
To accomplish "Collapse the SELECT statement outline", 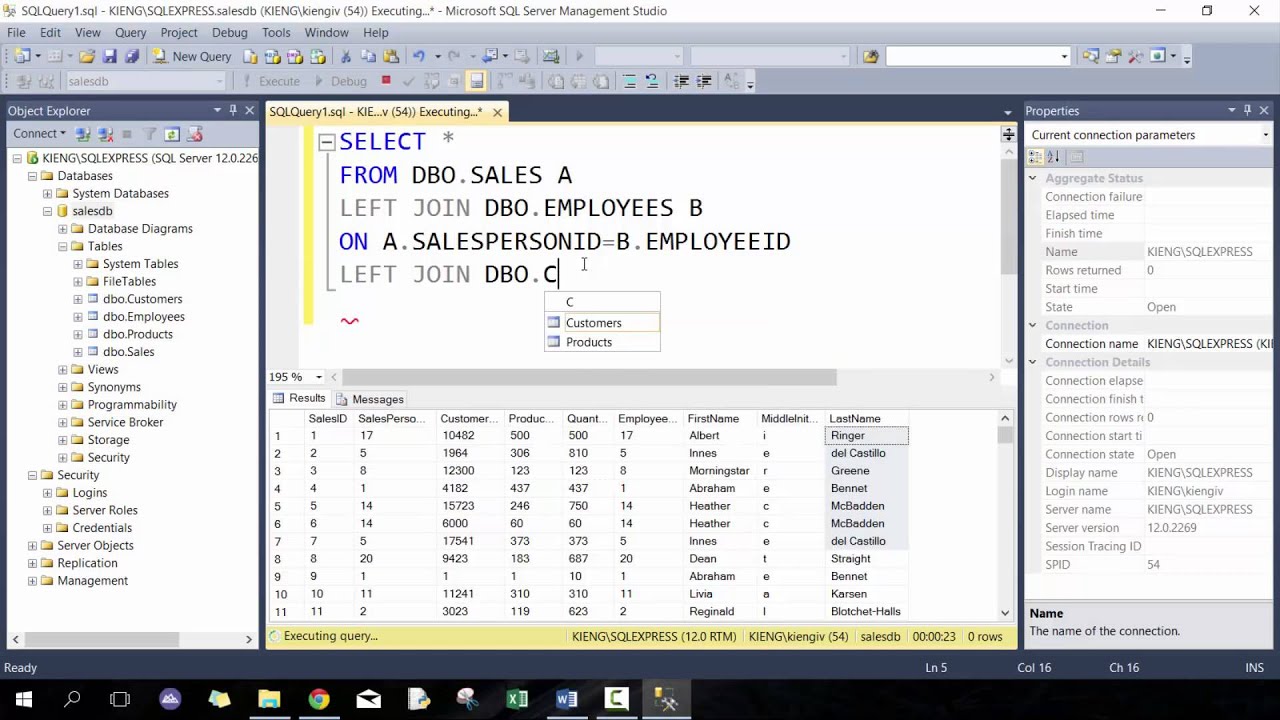I will pos(326,143).
